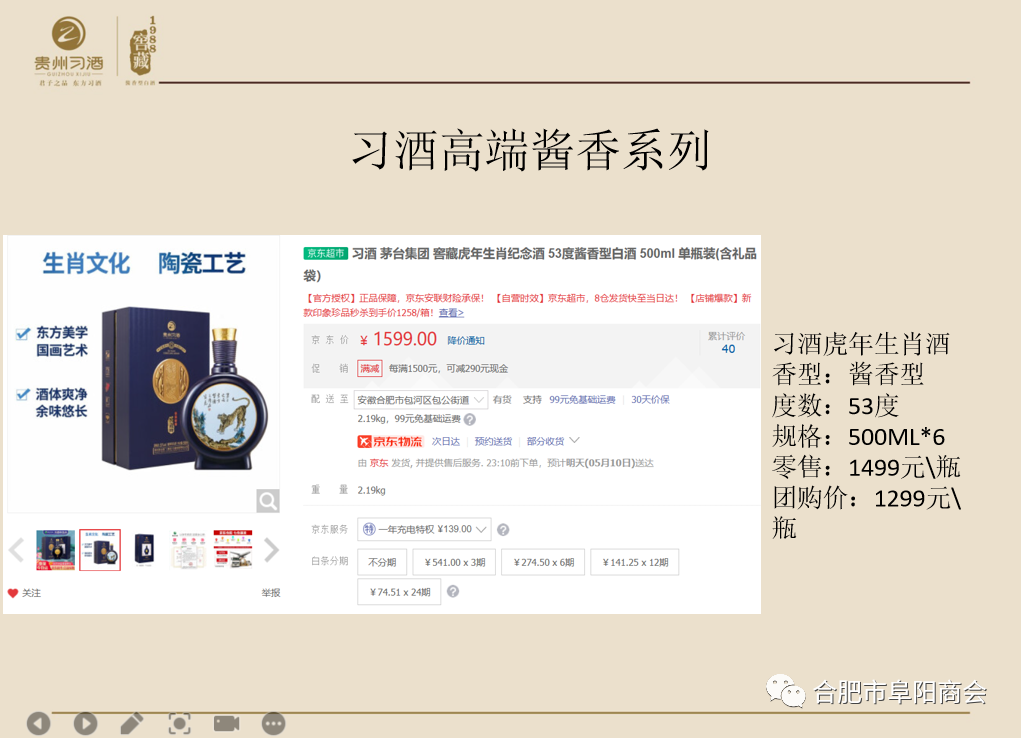Click the shipping fee help question icon
This screenshot has height=738, width=1021.
coord(469,419)
